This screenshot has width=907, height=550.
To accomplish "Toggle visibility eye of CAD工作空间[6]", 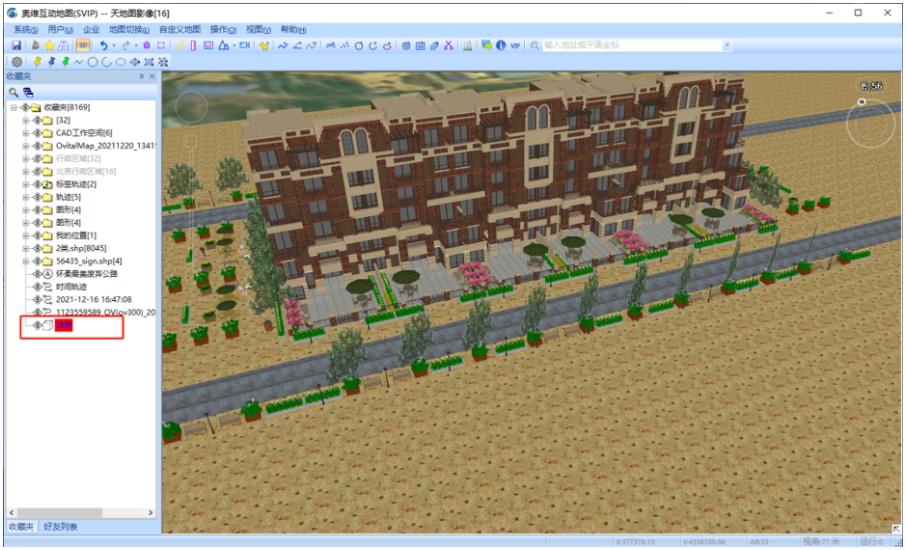I will 36,132.
